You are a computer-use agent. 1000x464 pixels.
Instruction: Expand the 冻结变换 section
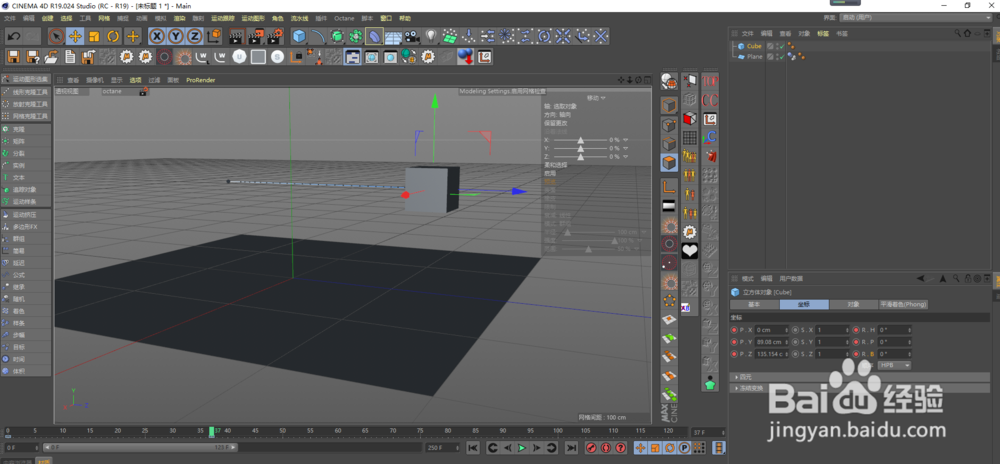pos(859,388)
